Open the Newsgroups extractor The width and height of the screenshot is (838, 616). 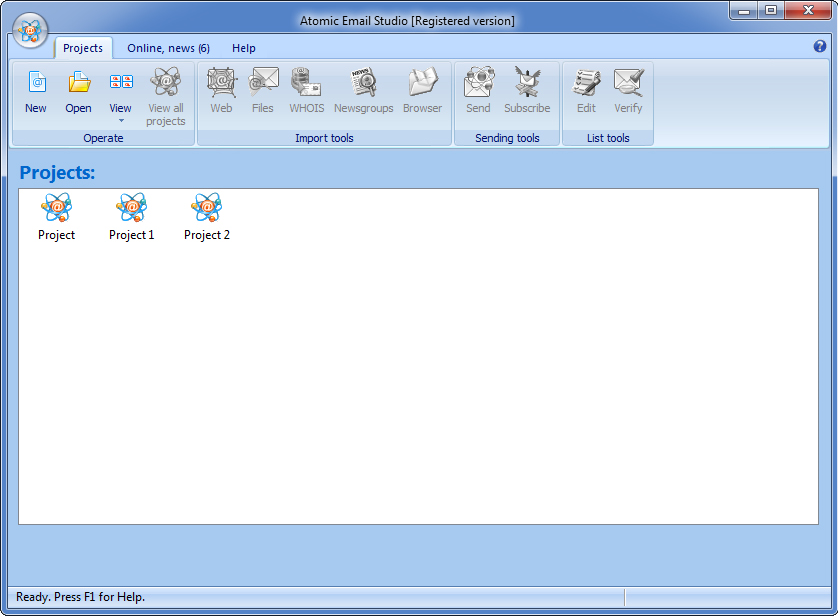tap(362, 90)
